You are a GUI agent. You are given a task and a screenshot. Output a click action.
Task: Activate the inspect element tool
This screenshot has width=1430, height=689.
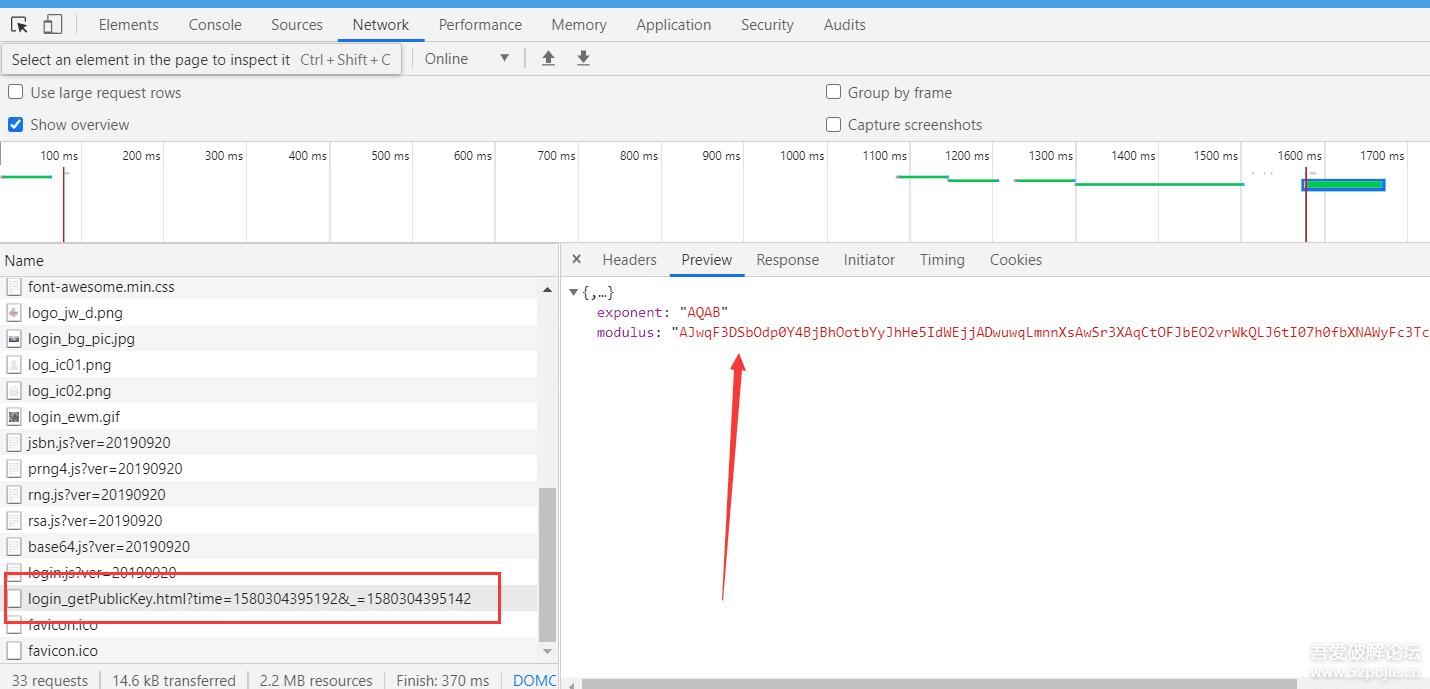[x=17, y=24]
